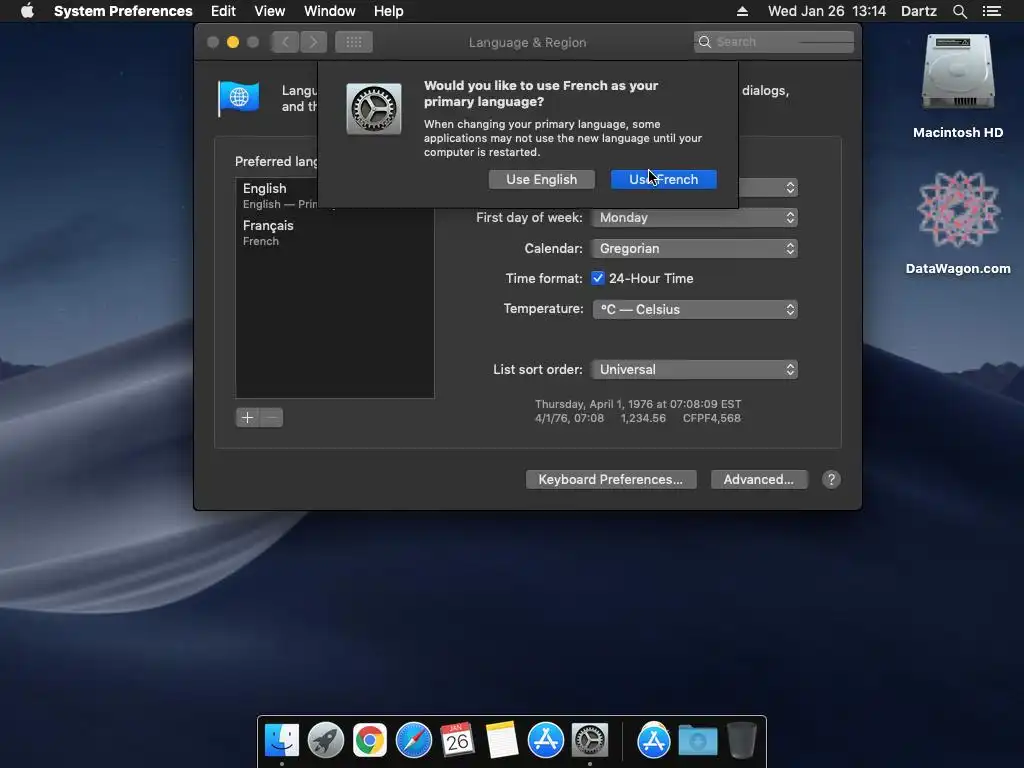Screen dimensions: 1024x768
Task: Show all preferences grid button
Action: [x=354, y=42]
